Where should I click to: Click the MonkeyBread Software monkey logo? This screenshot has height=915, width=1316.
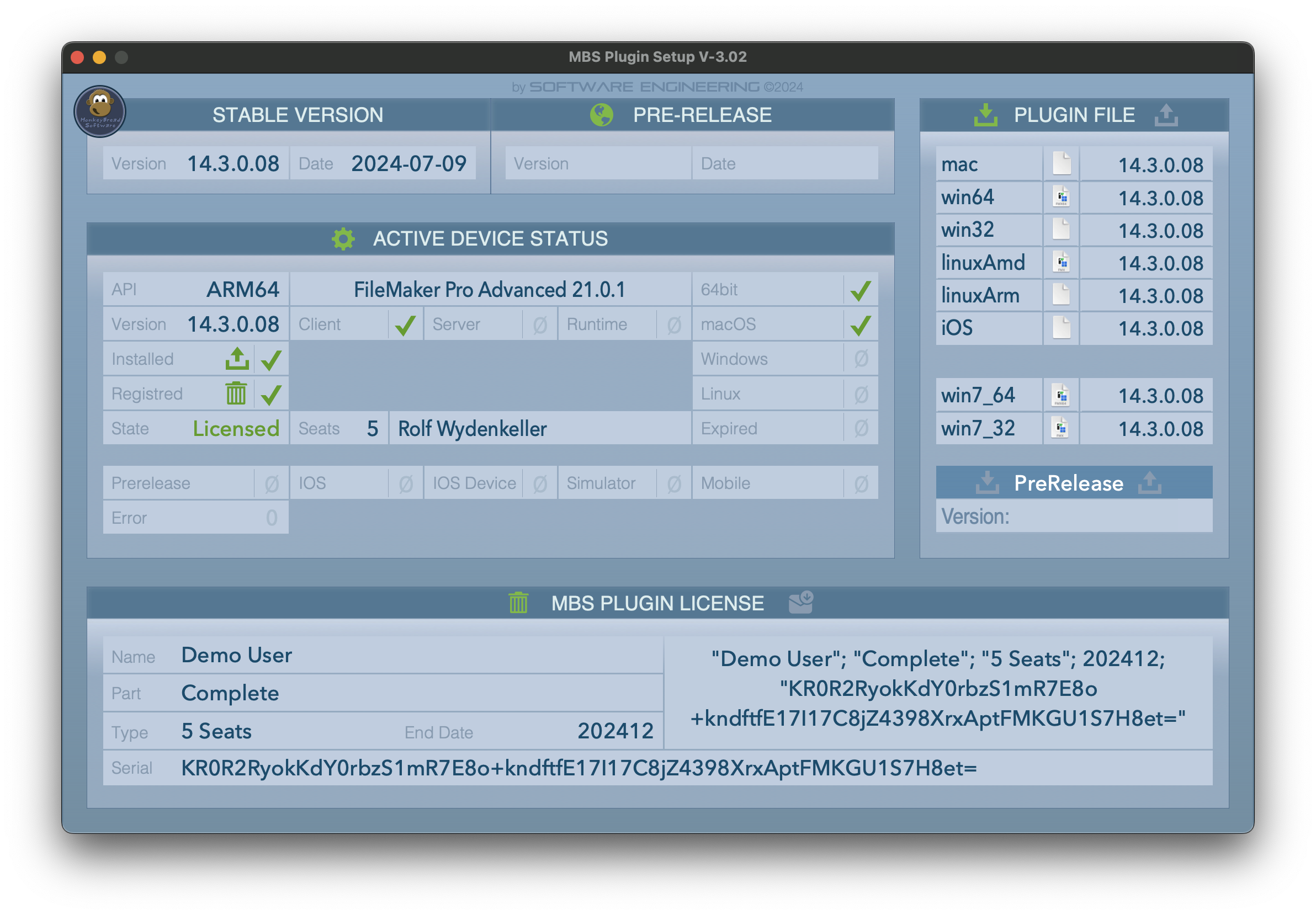tap(100, 111)
